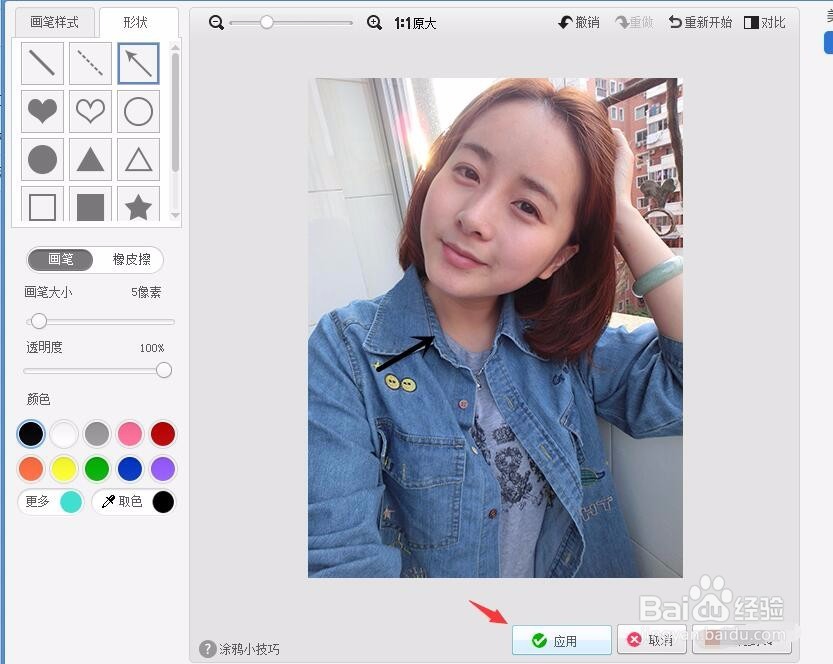This screenshot has width=833, height=664.
Task: Apply changes with 应用 button
Action: pyautogui.click(x=562, y=640)
